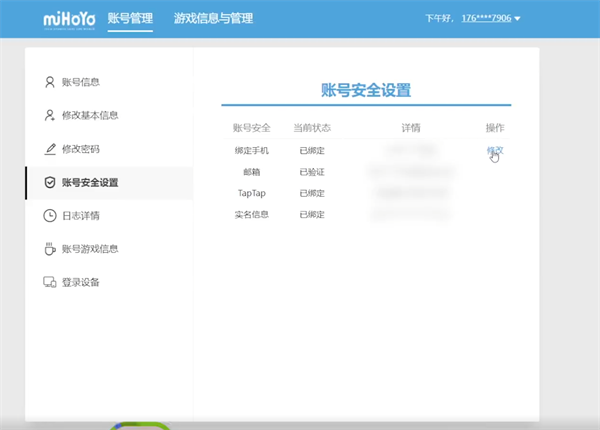Screen dimensions: 600x430
Task: Select the 实名信息 row label
Action: coord(251,214)
